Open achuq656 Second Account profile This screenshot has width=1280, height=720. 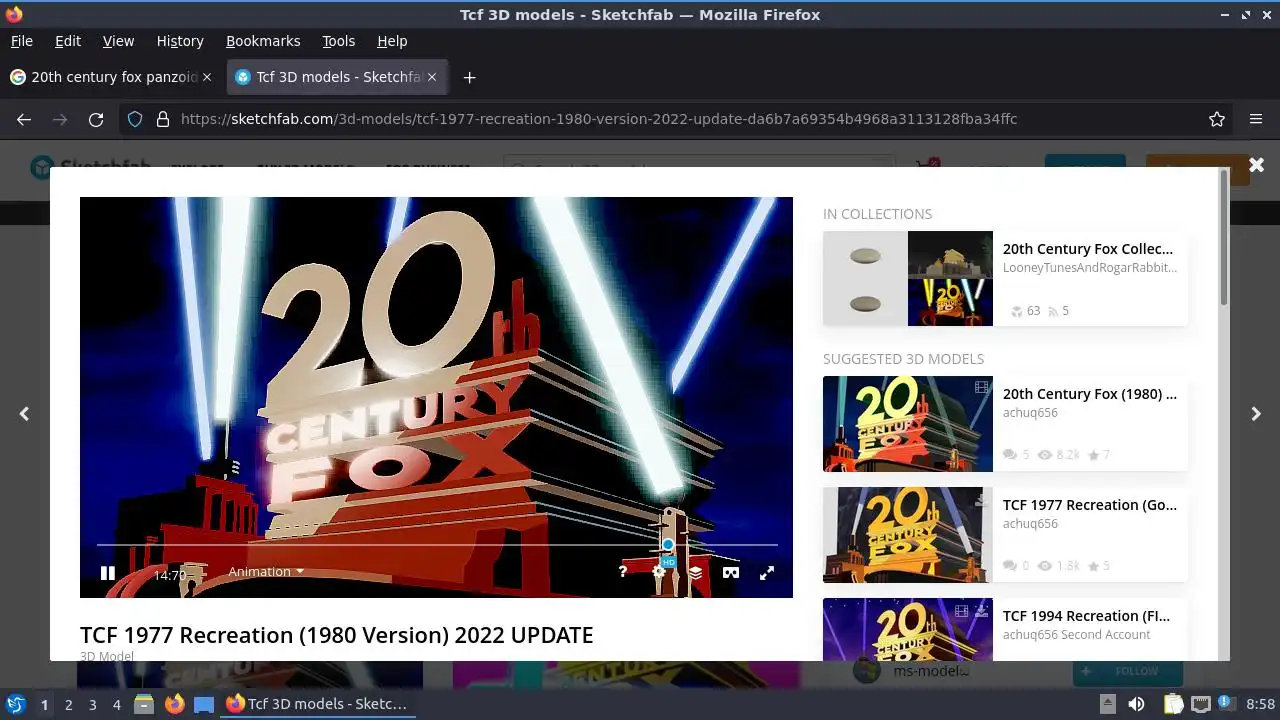pos(1077,635)
